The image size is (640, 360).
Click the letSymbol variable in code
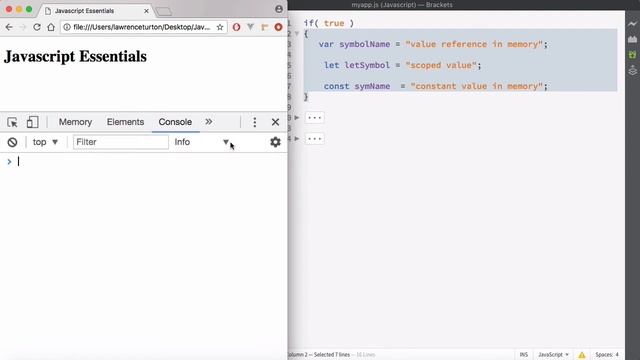367,65
